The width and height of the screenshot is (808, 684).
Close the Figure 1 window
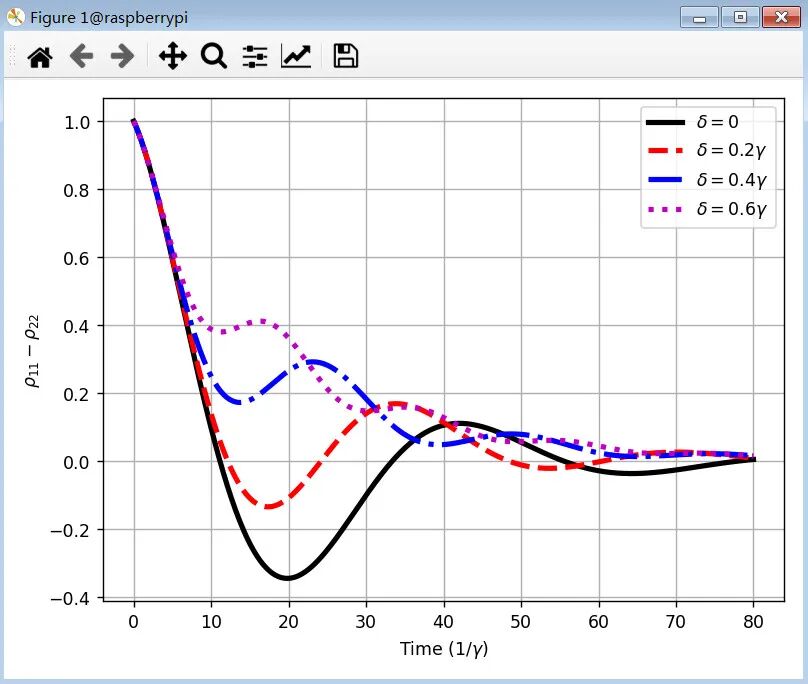tap(781, 17)
